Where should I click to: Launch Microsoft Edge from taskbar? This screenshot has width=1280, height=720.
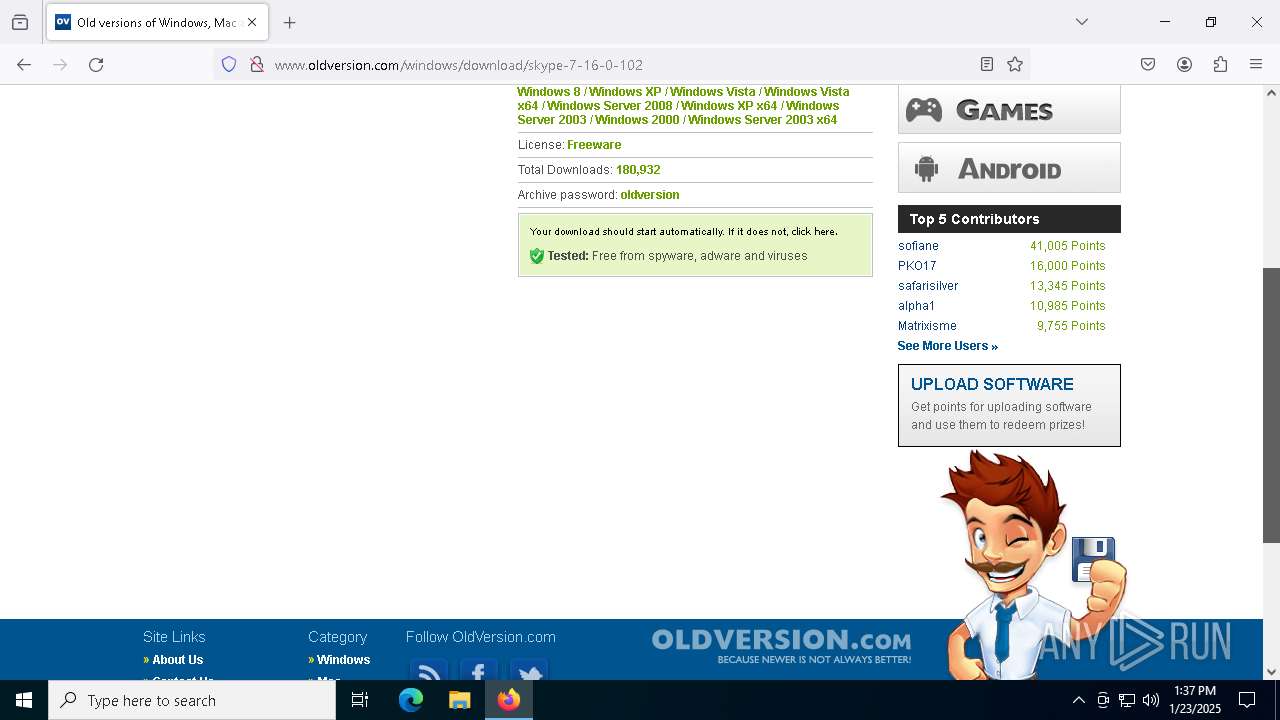click(x=411, y=700)
